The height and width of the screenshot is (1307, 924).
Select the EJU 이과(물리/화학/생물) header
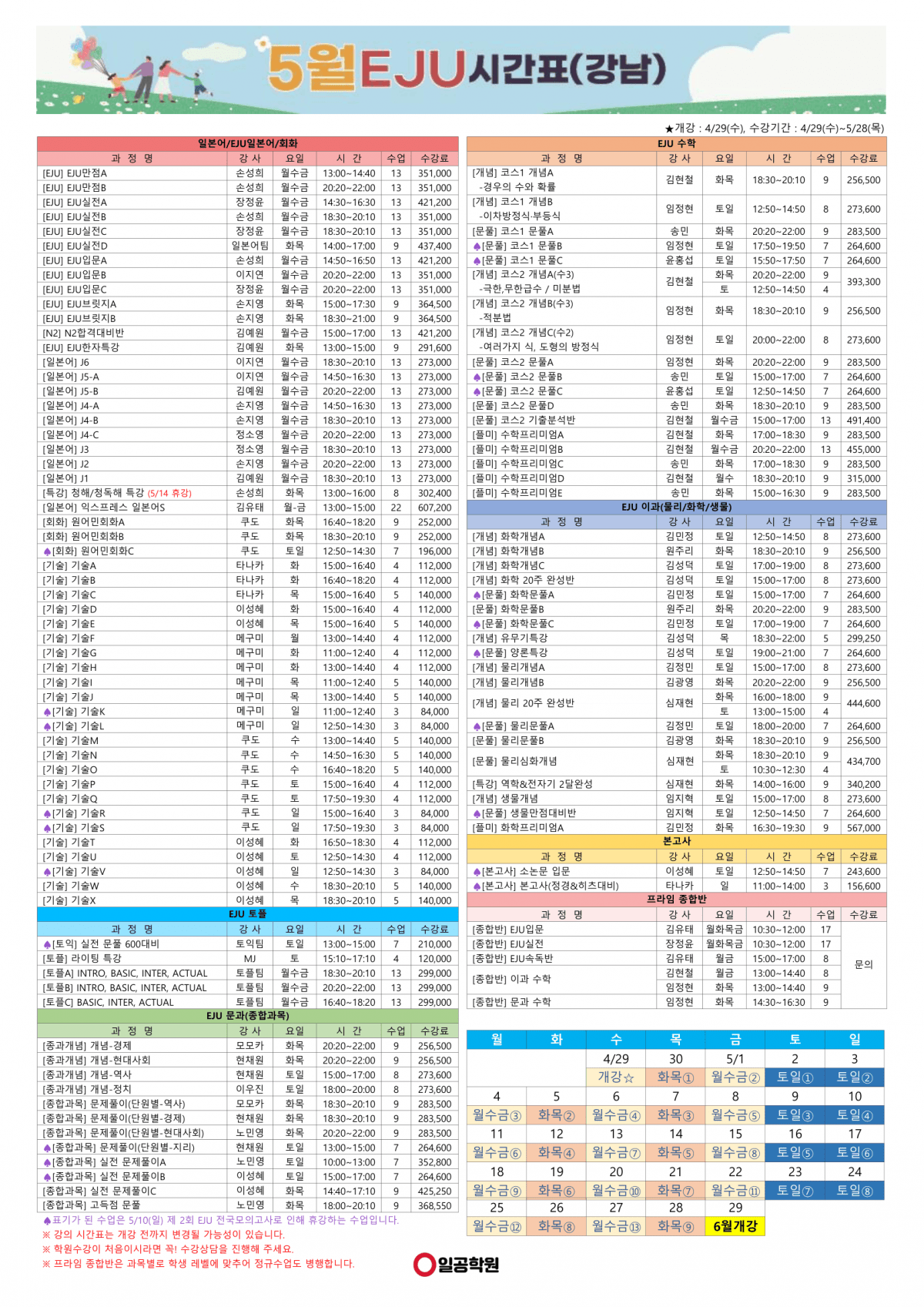[676, 507]
